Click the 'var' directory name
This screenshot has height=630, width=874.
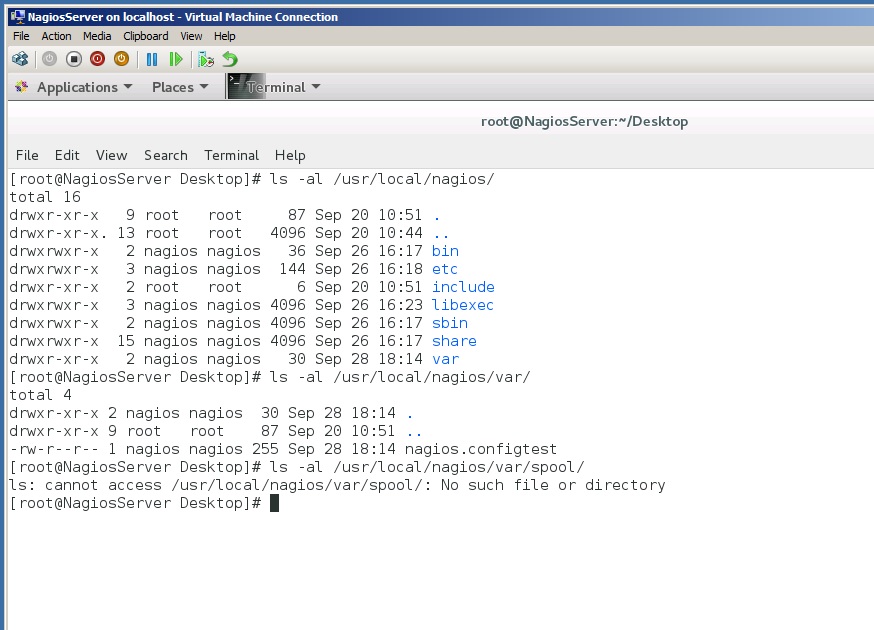[x=445, y=359]
